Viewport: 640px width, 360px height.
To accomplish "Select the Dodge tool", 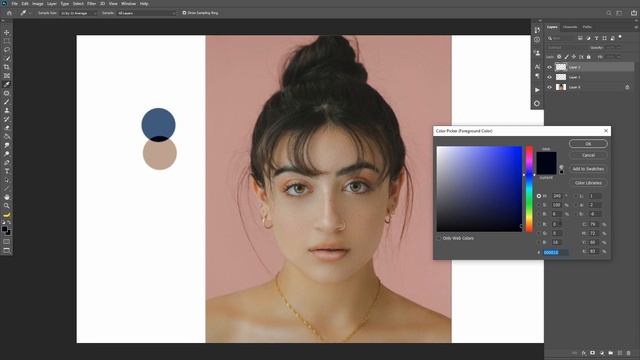I will point(7,154).
